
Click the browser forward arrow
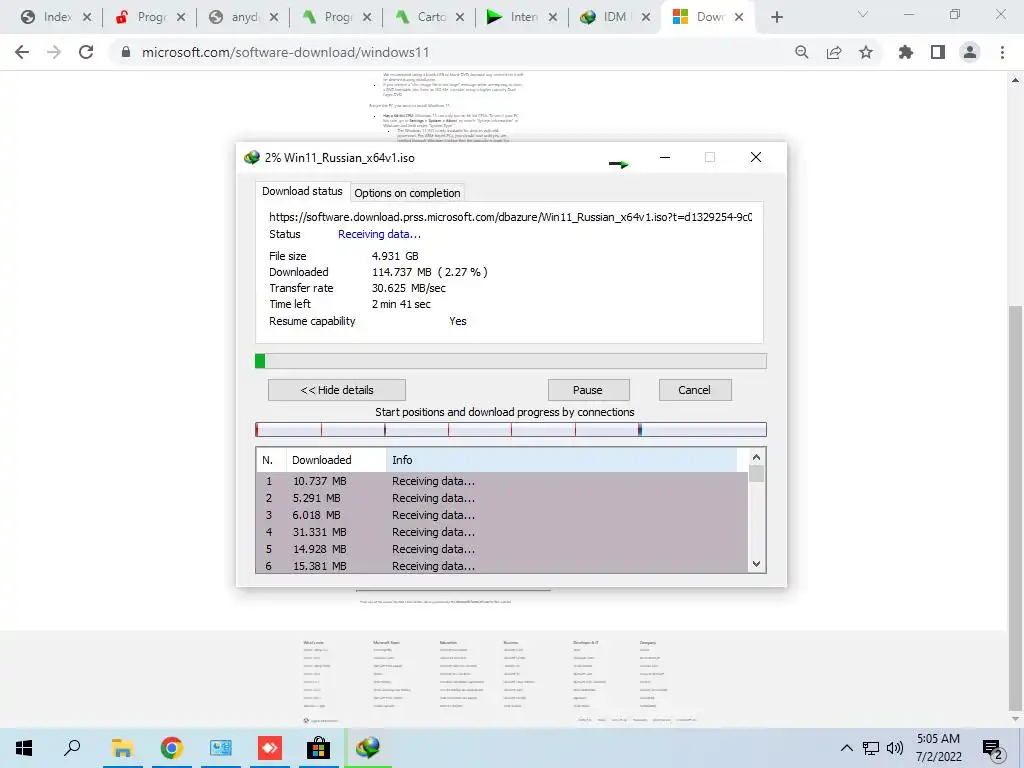point(54,52)
